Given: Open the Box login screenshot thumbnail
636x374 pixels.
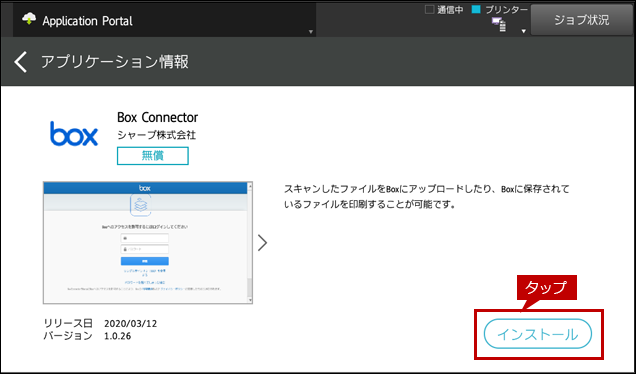Looking at the screenshot, I should pos(148,243).
